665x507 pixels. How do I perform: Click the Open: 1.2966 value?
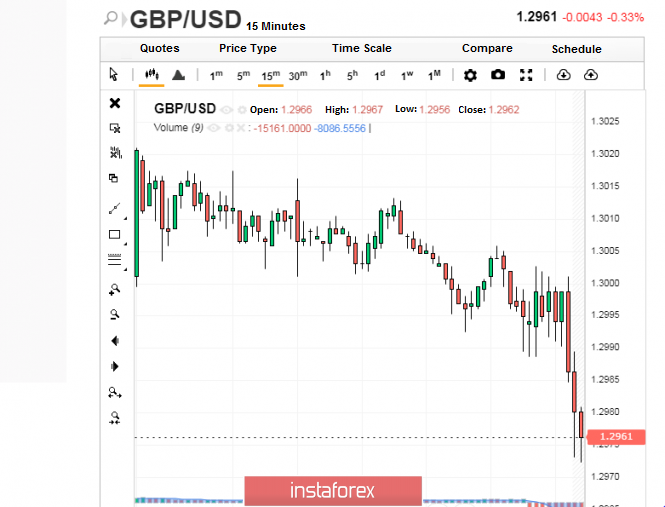pos(281,110)
